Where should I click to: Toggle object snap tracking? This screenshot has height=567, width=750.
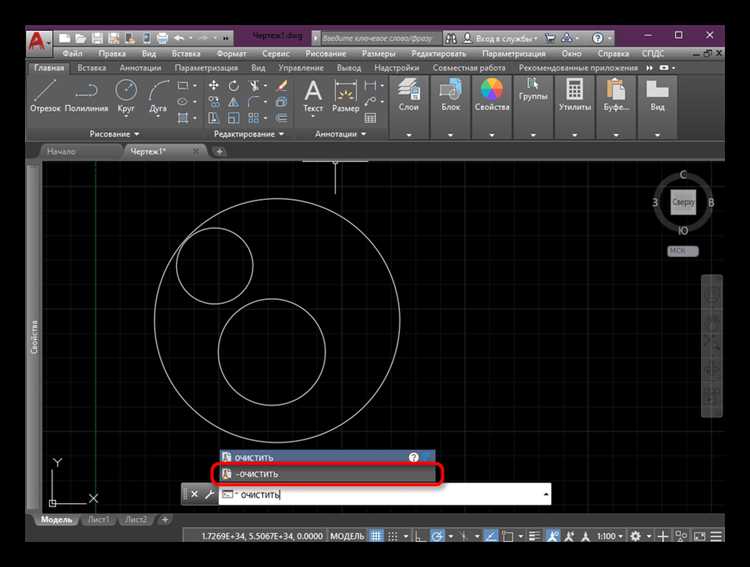(491, 536)
